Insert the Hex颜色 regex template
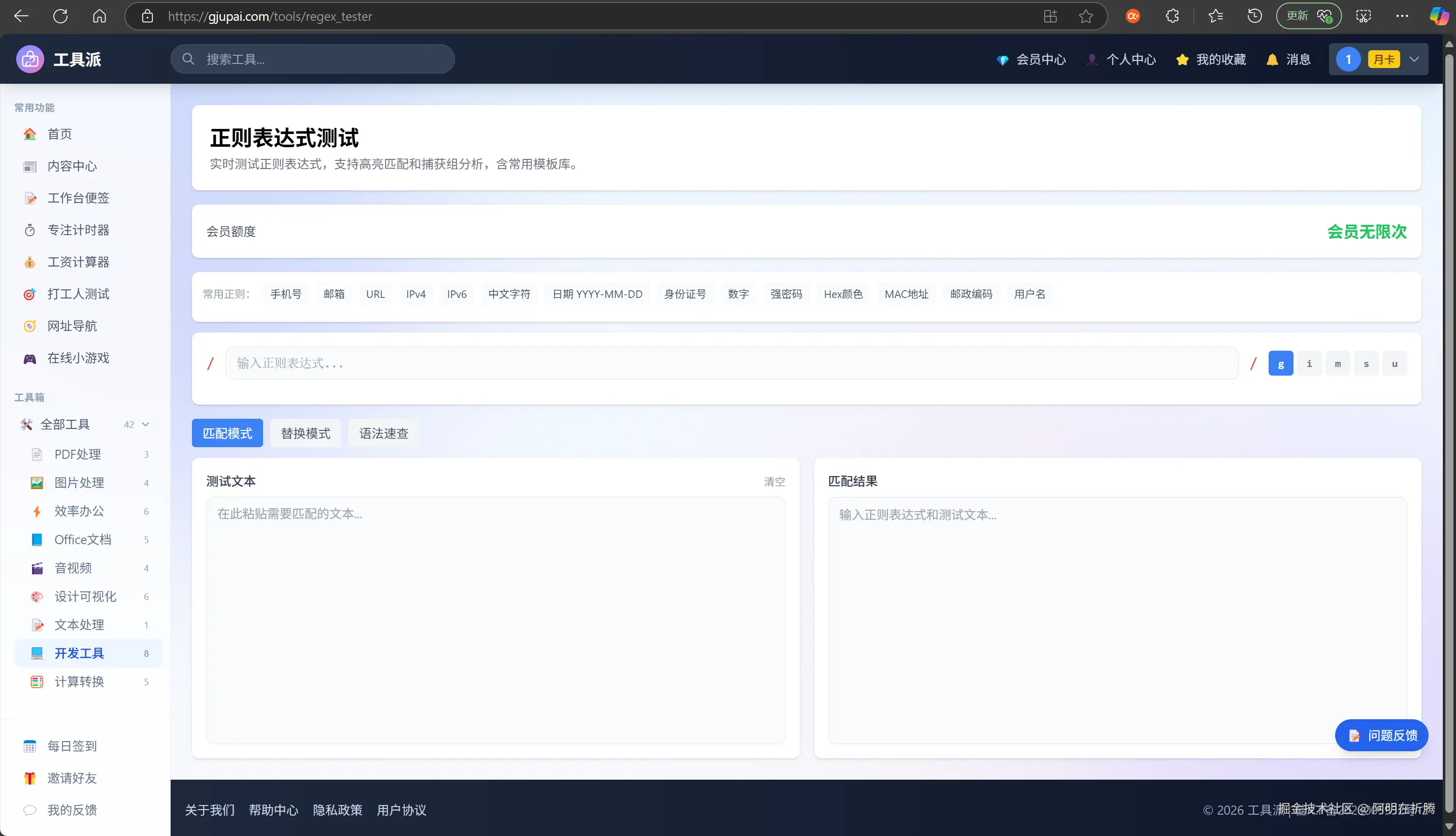This screenshot has width=1456, height=836. click(843, 294)
